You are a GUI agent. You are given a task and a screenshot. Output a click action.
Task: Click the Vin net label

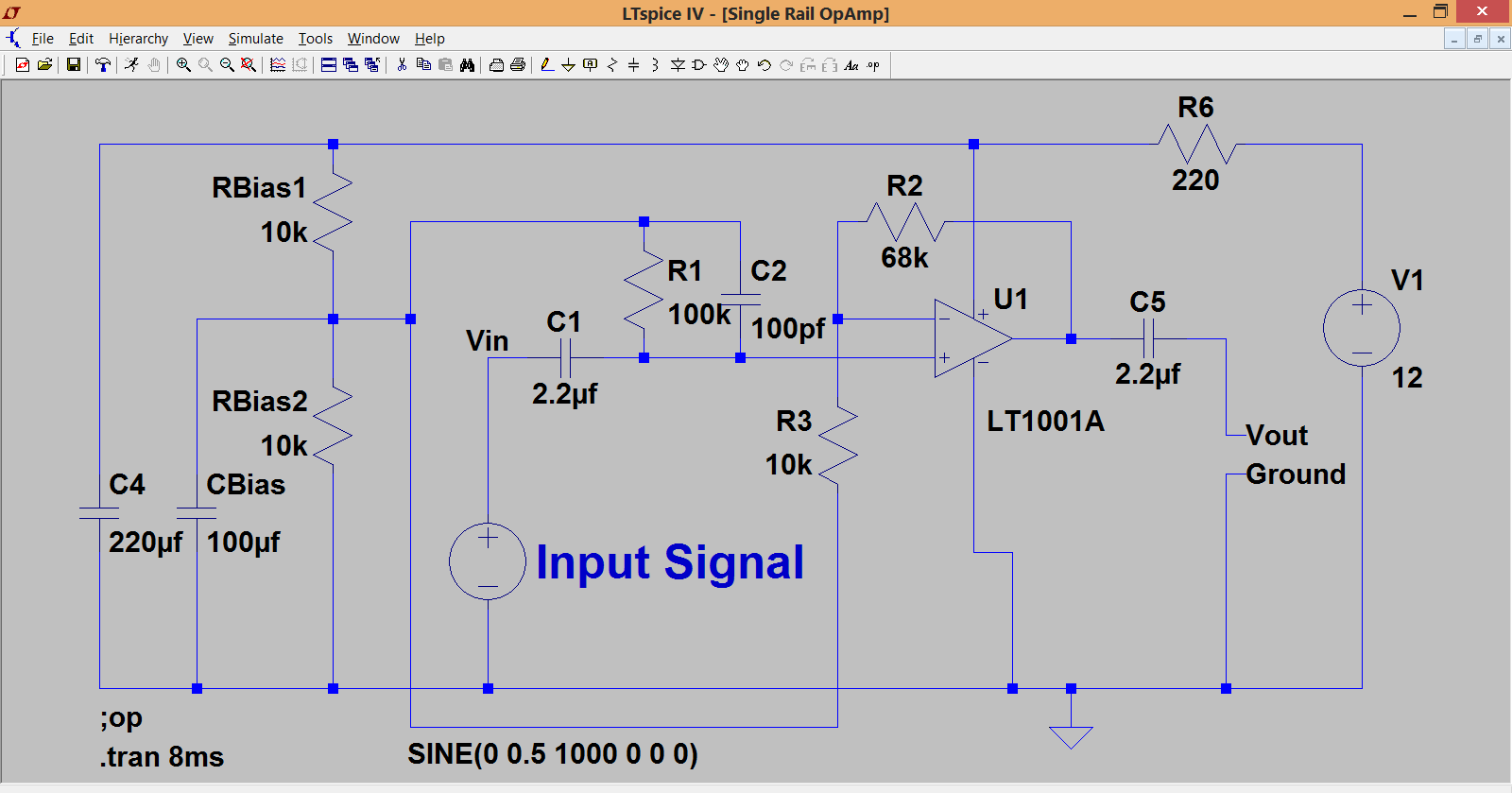coord(487,340)
